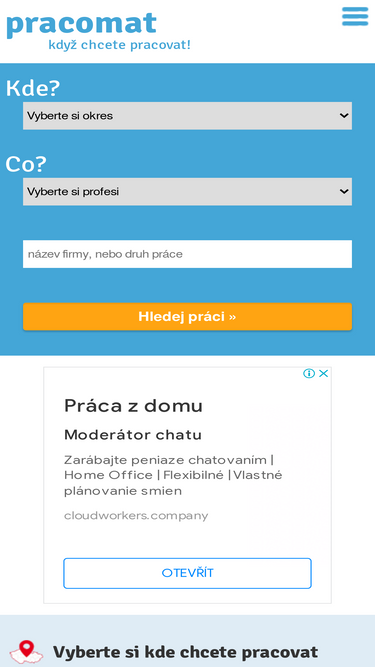Click the Hledej práci button

tap(187, 316)
